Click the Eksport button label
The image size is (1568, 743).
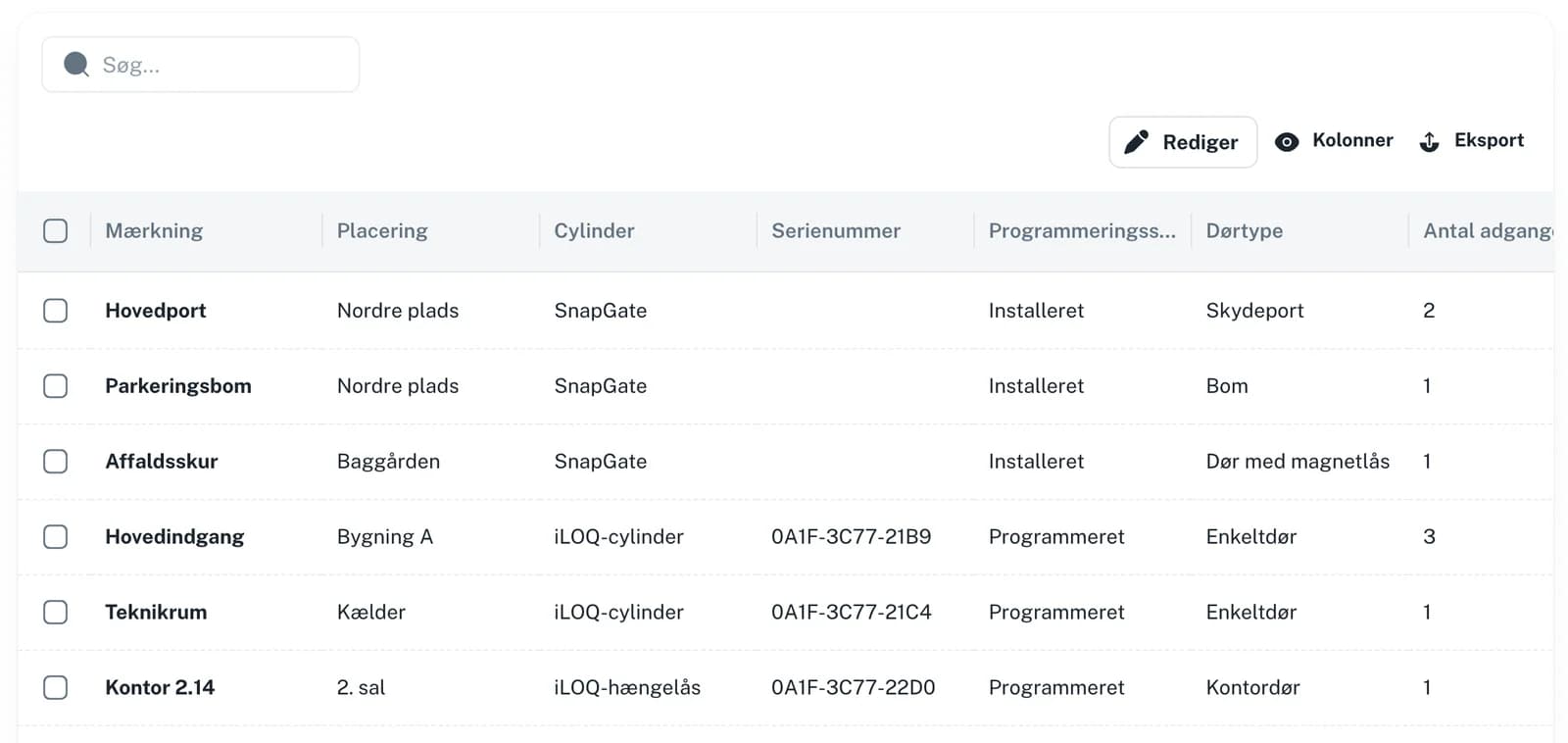(x=1489, y=140)
